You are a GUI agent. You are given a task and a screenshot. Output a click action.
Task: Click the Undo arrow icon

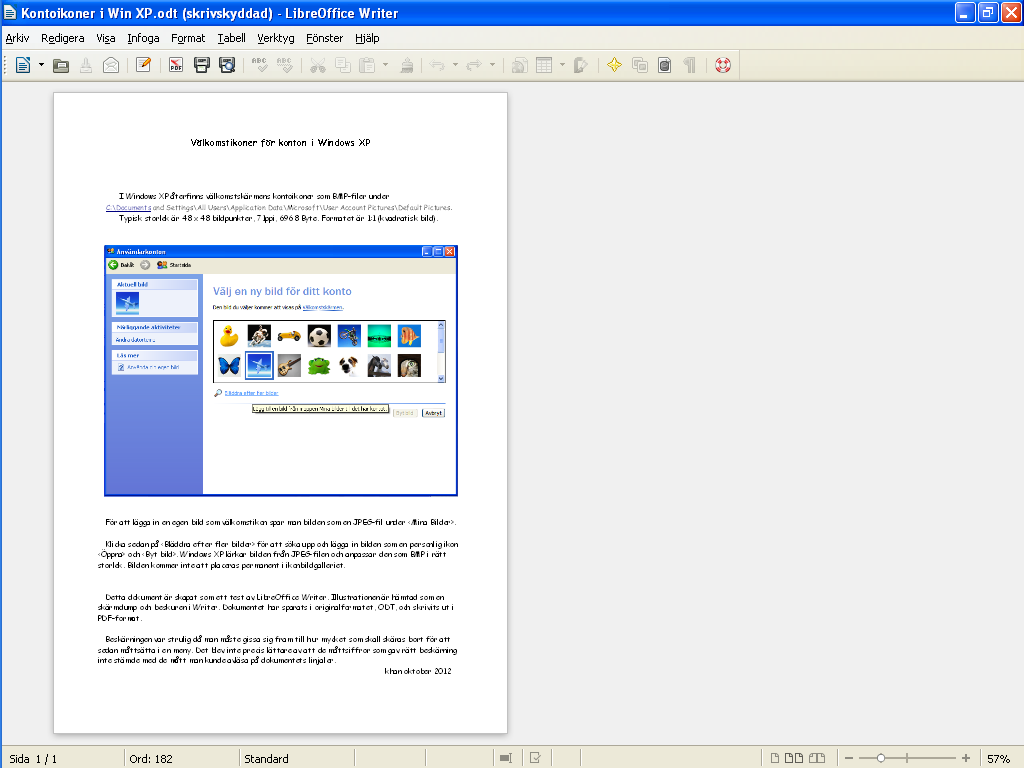pyautogui.click(x=438, y=65)
